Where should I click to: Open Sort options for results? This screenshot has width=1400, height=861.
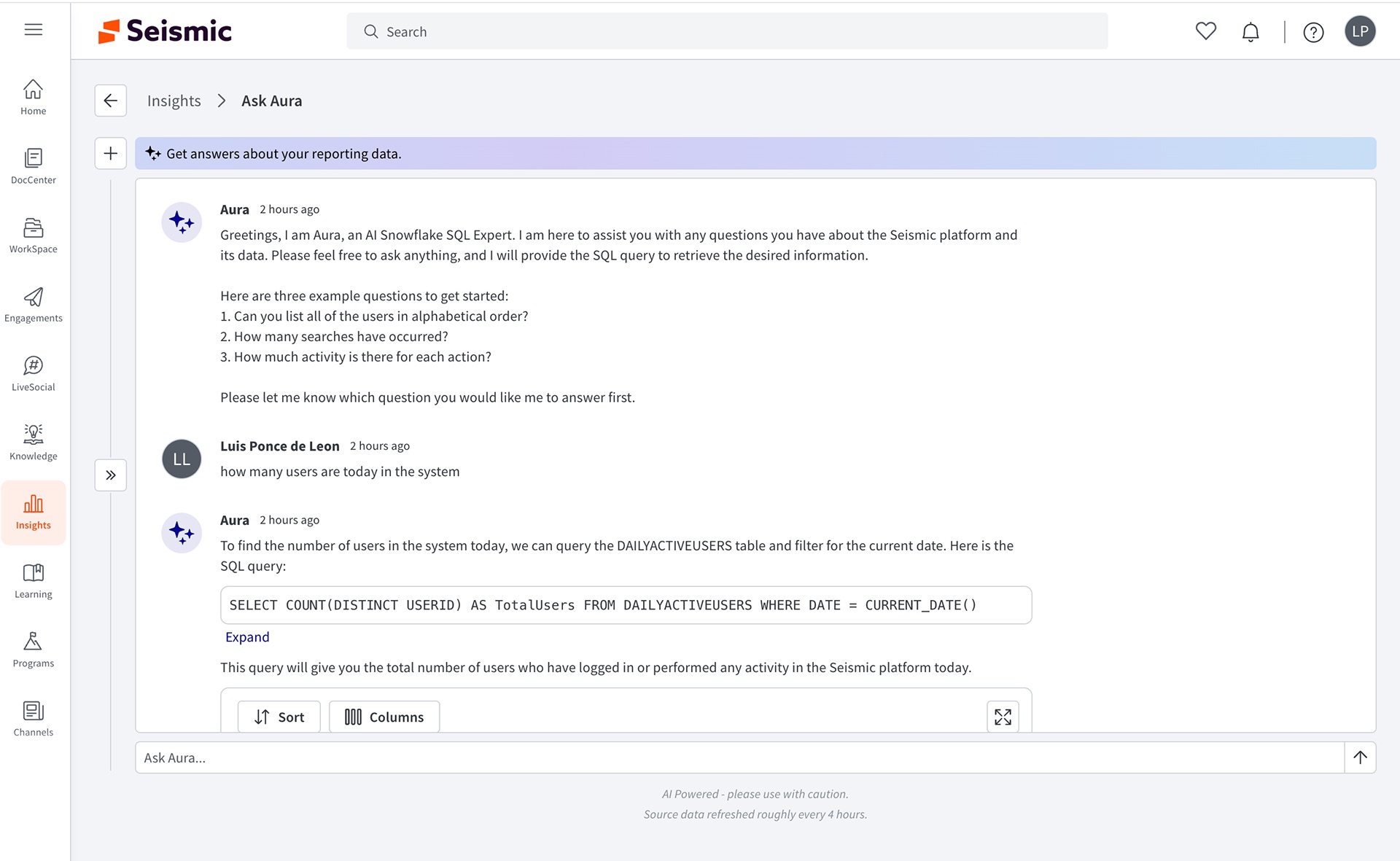click(x=279, y=717)
